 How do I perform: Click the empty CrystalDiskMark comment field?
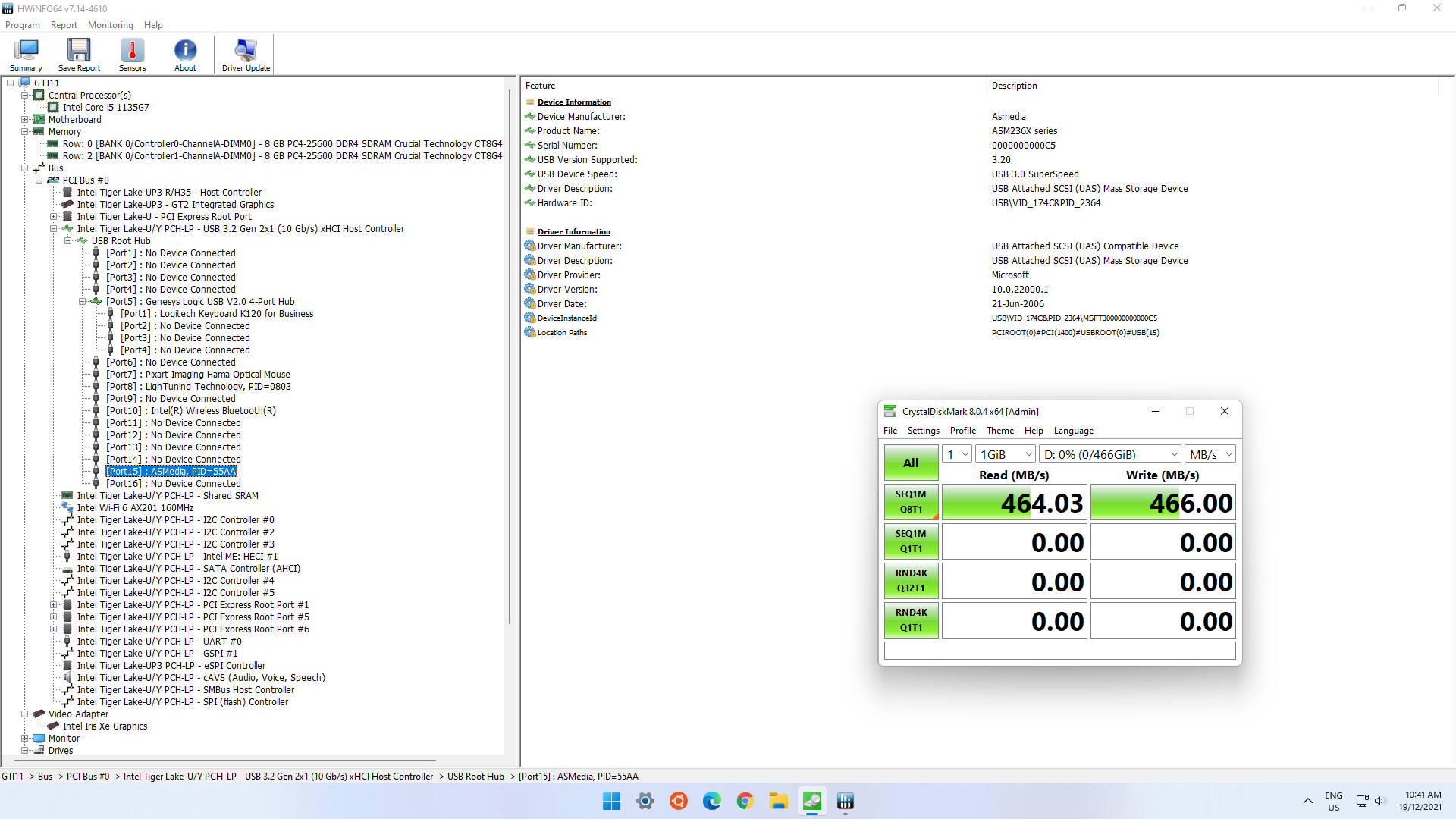(1059, 651)
